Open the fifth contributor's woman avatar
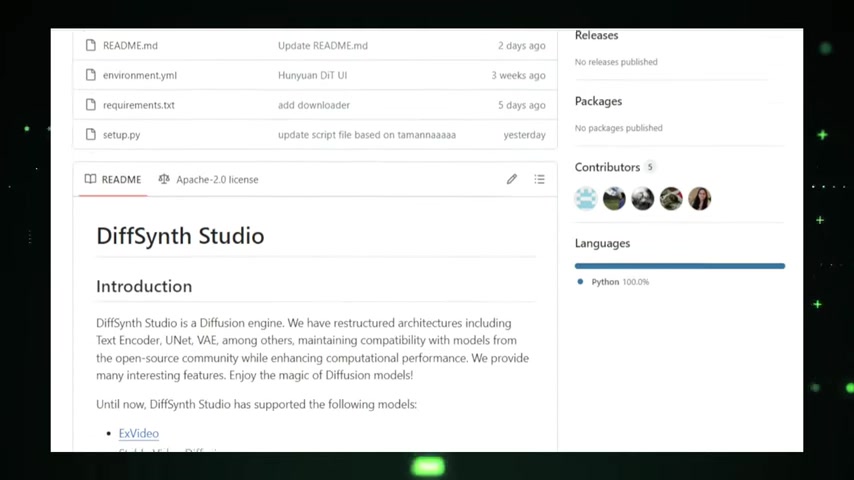The width and height of the screenshot is (854, 480). (699, 198)
